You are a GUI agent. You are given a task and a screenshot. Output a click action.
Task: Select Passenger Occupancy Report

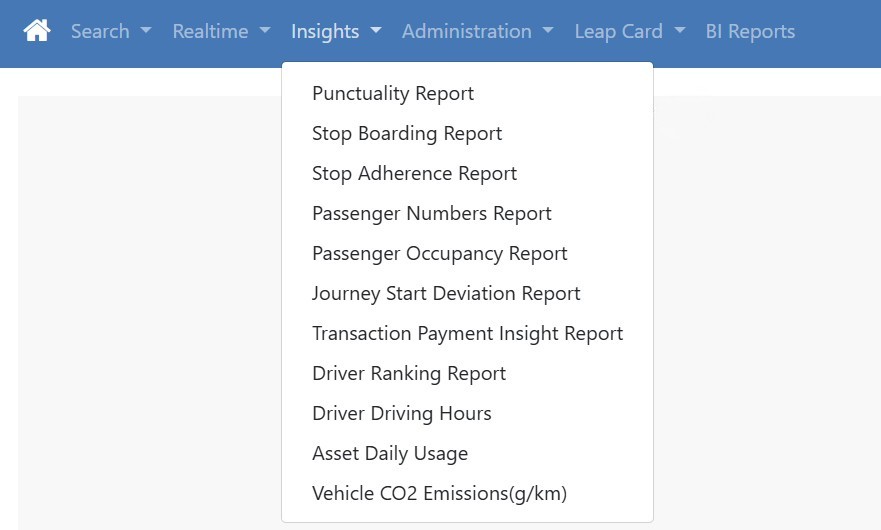pos(440,253)
